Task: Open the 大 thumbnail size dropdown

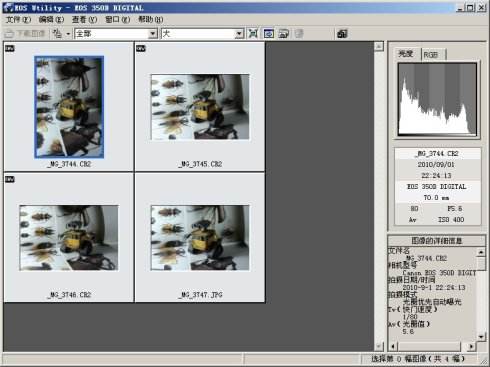Action: point(239,33)
